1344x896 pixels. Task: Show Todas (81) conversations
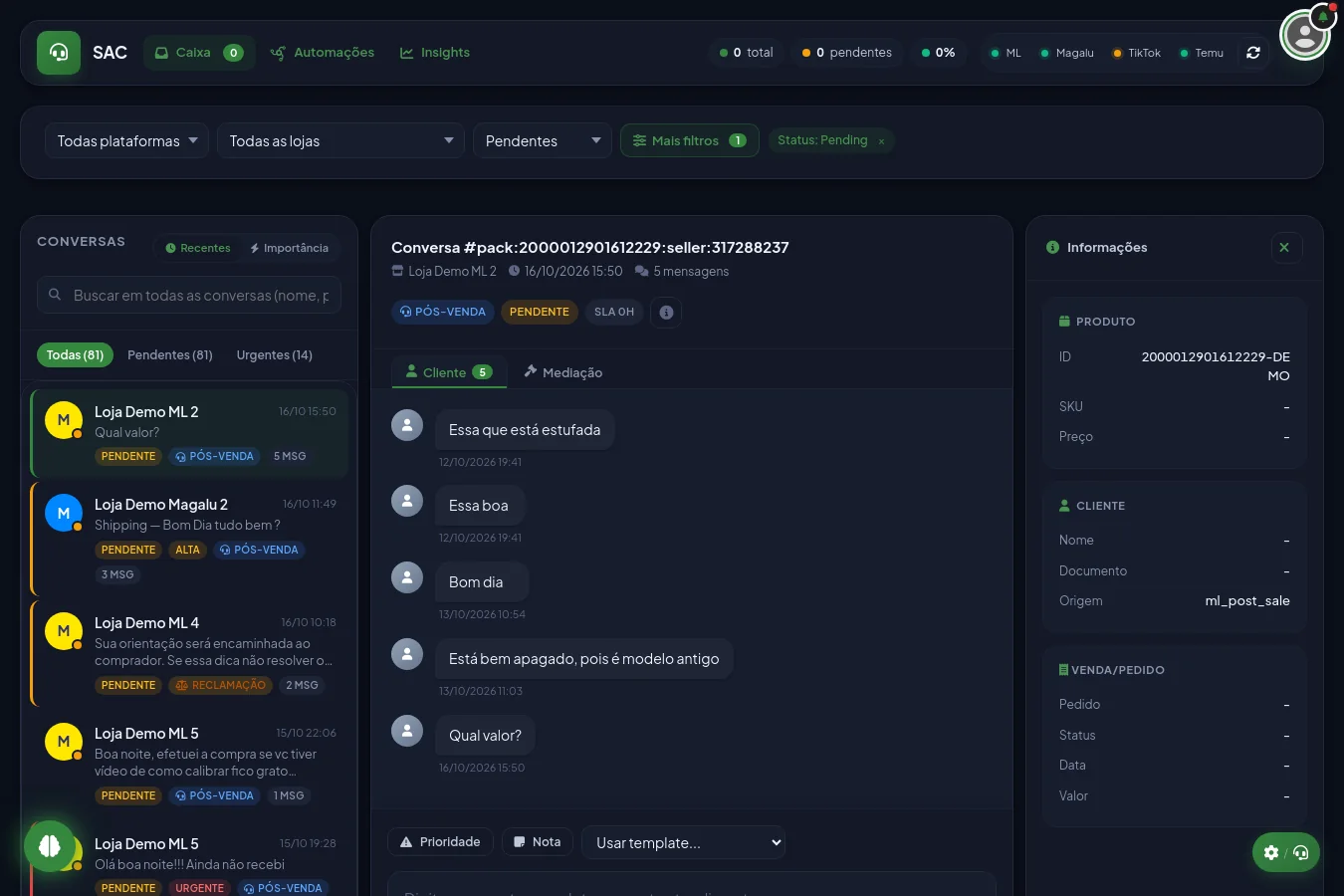(x=75, y=354)
